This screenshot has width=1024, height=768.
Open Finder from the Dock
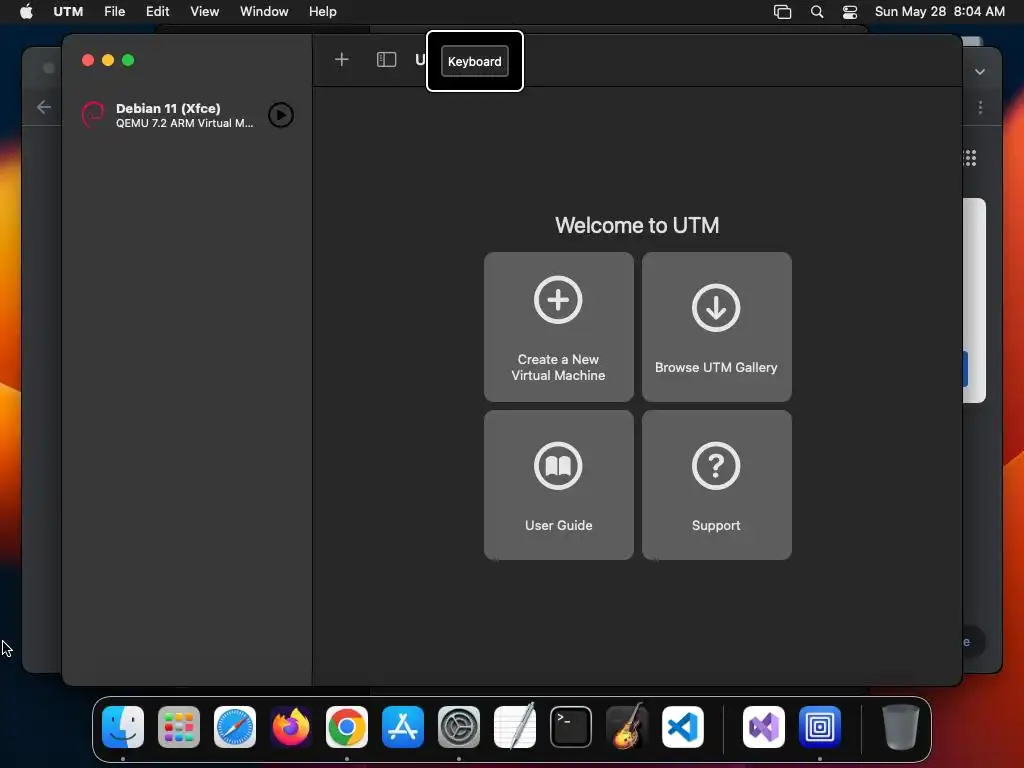click(123, 726)
